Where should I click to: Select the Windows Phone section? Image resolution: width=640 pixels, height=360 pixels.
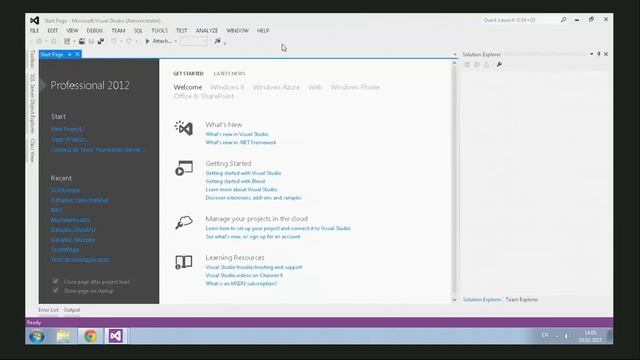355,87
